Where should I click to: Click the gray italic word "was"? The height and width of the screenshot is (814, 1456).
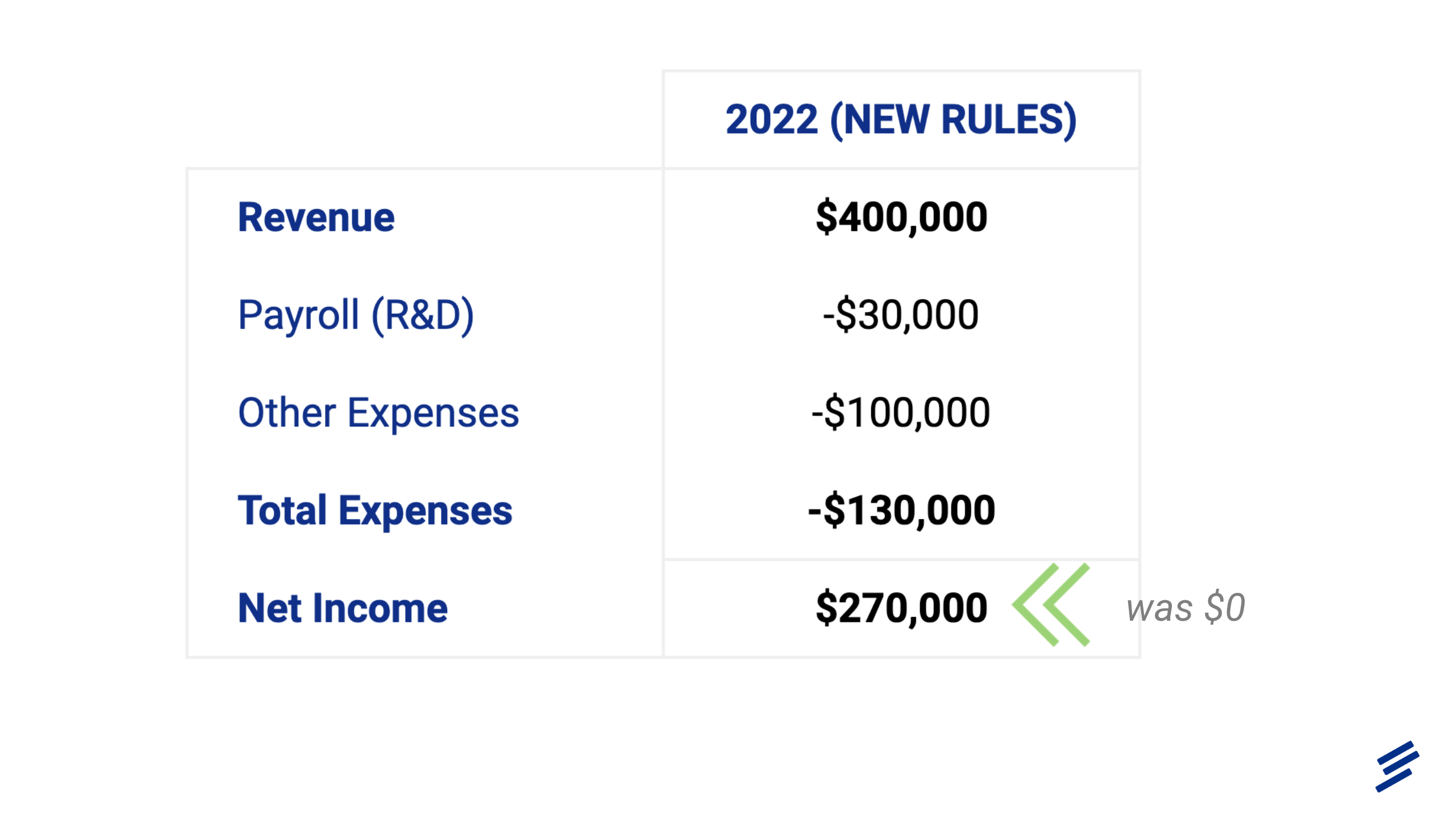[x=1159, y=608]
